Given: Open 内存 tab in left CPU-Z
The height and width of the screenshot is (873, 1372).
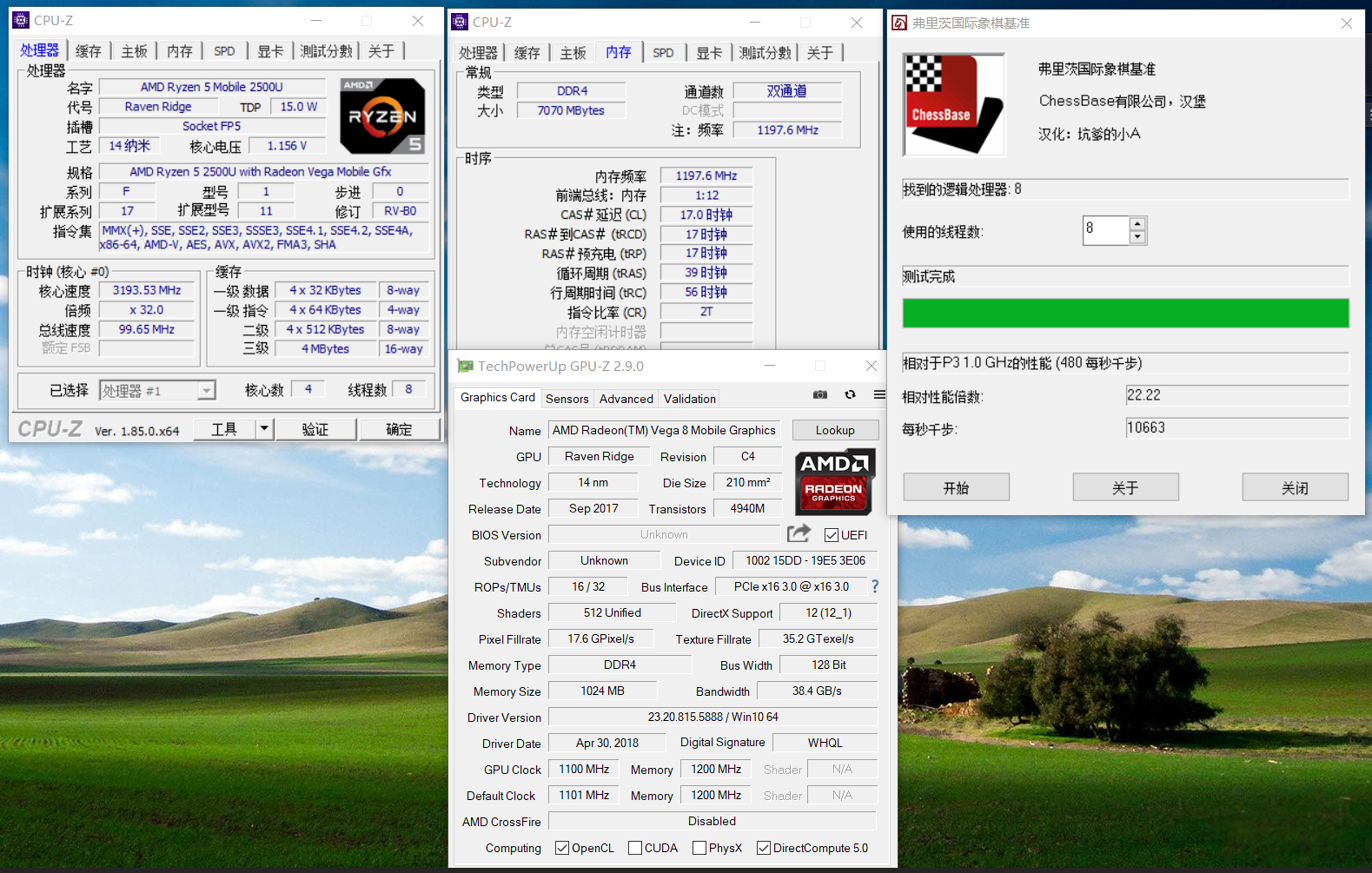Looking at the screenshot, I should (x=181, y=51).
